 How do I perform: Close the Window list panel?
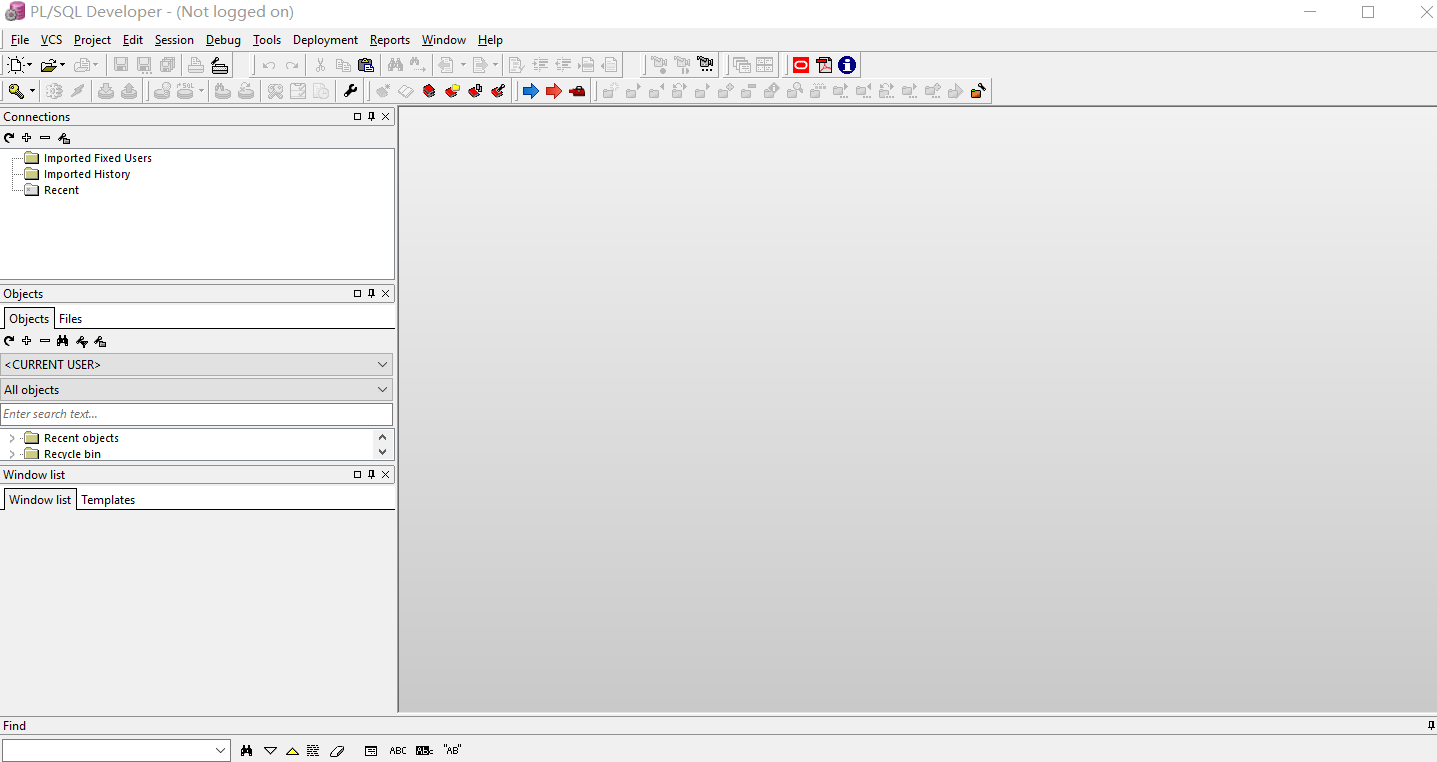click(x=386, y=475)
